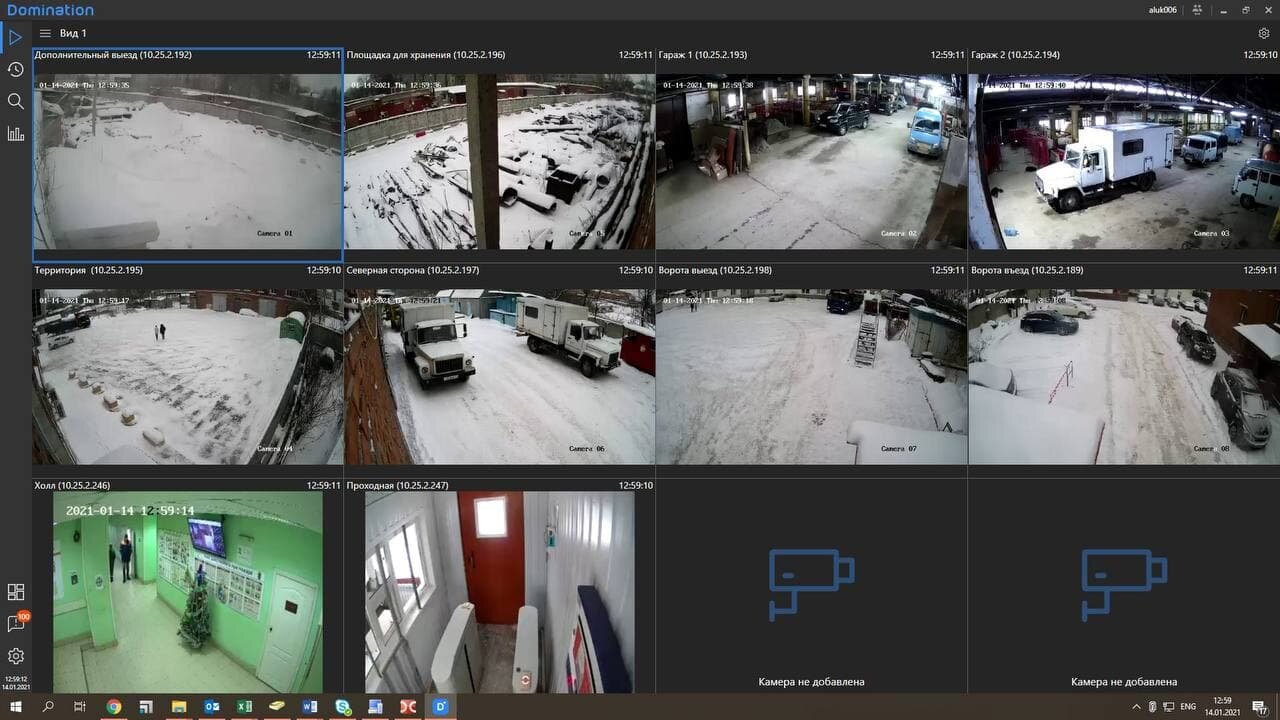Open the hamburger menu next to Вид 1
This screenshot has height=720, width=1280.
[x=45, y=33]
